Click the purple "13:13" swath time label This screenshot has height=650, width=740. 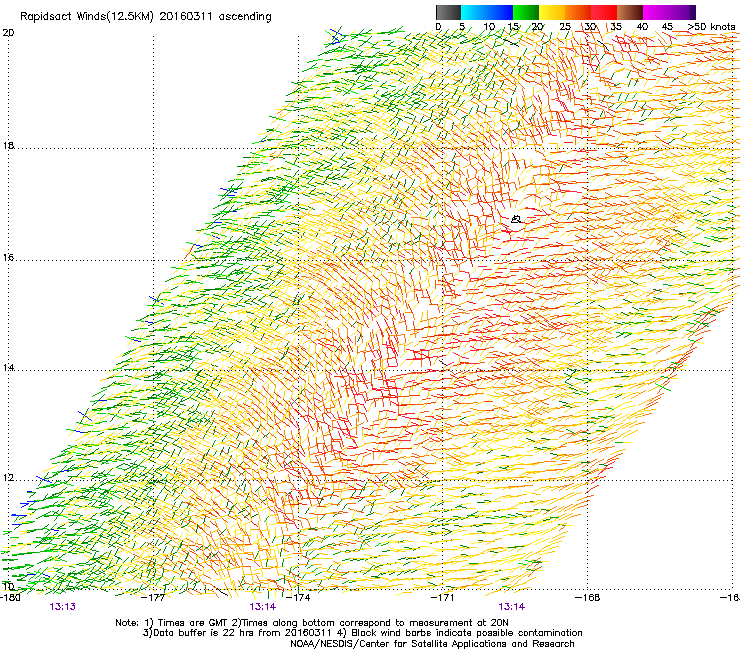[x=62, y=607]
